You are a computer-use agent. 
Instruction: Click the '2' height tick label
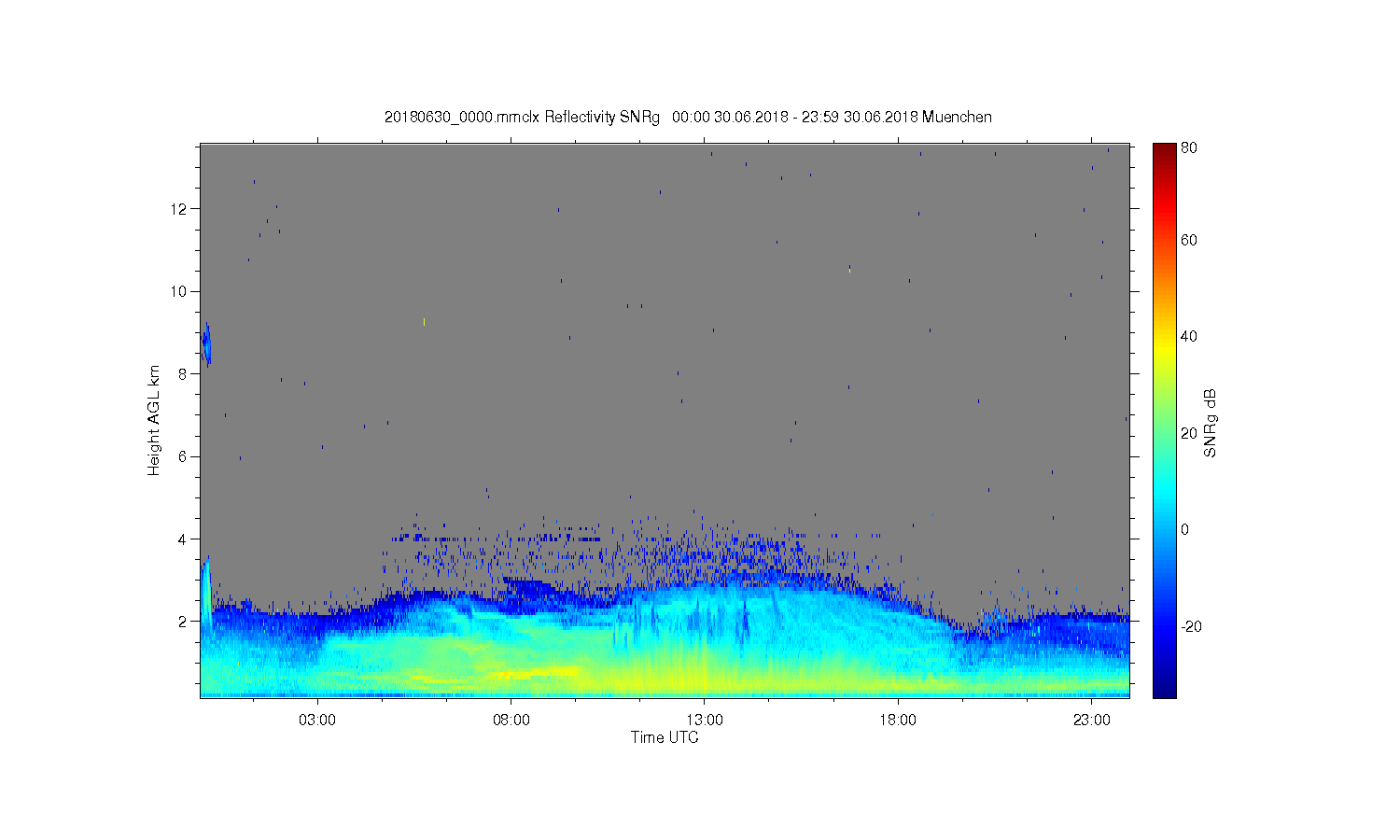coord(184,622)
